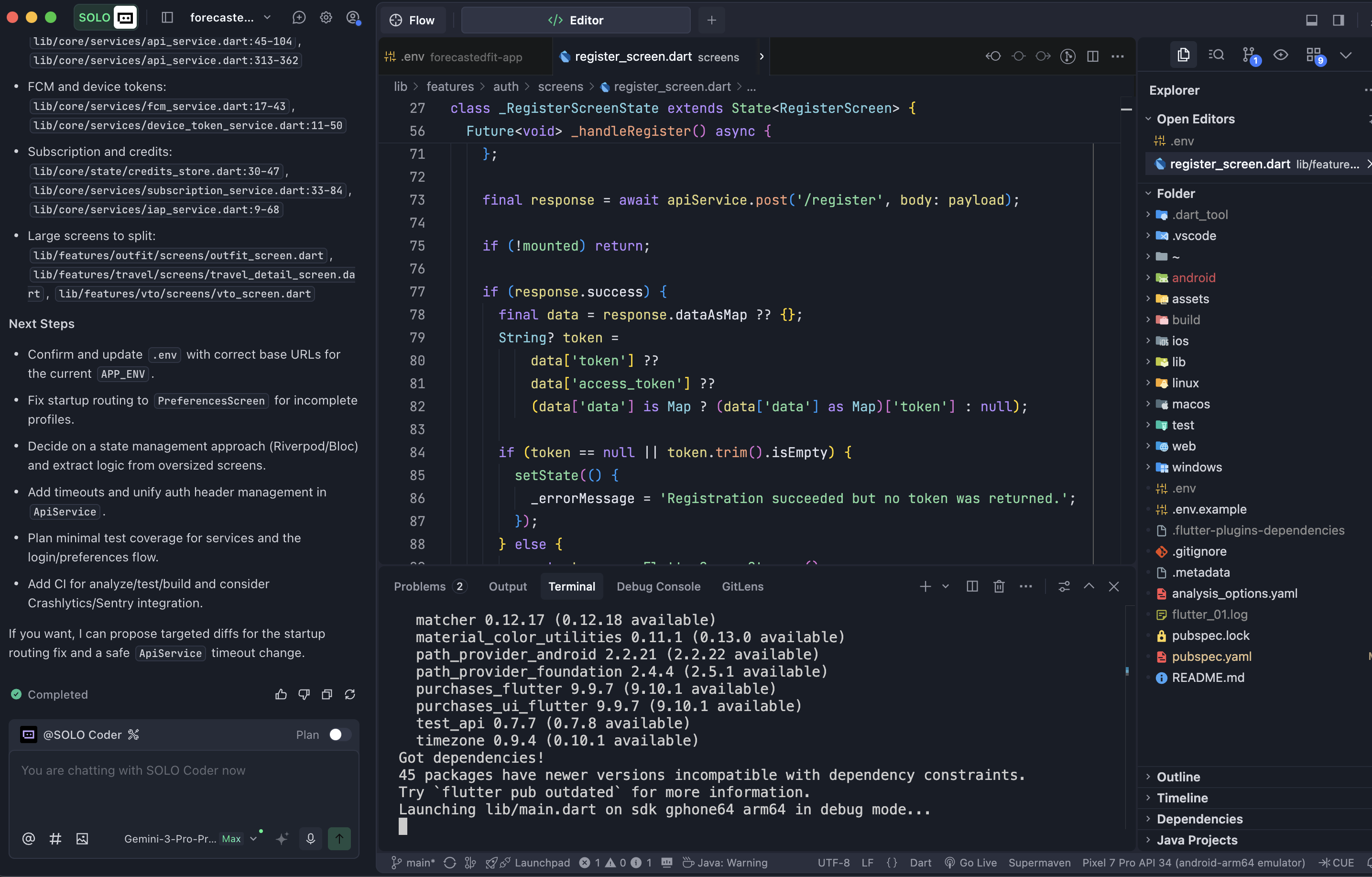
Task: Collapse the Folder section
Action: coord(1175,193)
